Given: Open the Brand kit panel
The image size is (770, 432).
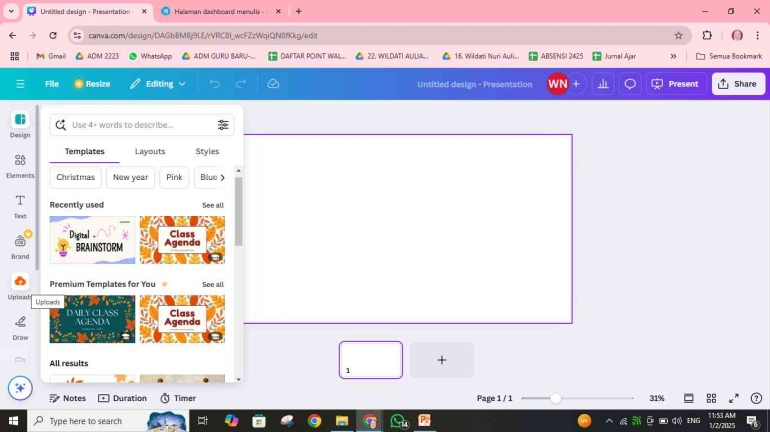Looking at the screenshot, I should pos(20,246).
